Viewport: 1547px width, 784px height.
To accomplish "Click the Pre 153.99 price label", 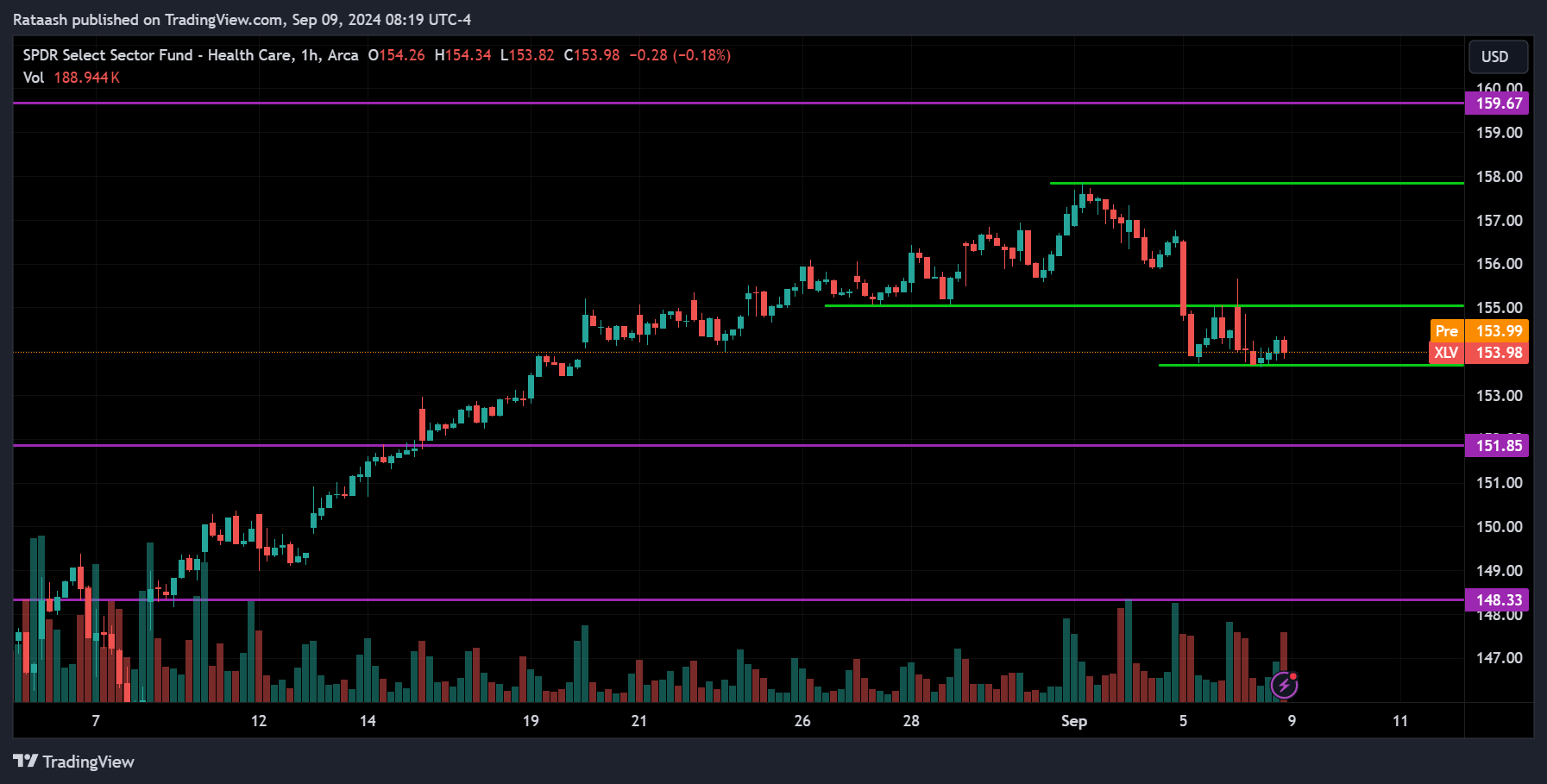I will [1479, 331].
